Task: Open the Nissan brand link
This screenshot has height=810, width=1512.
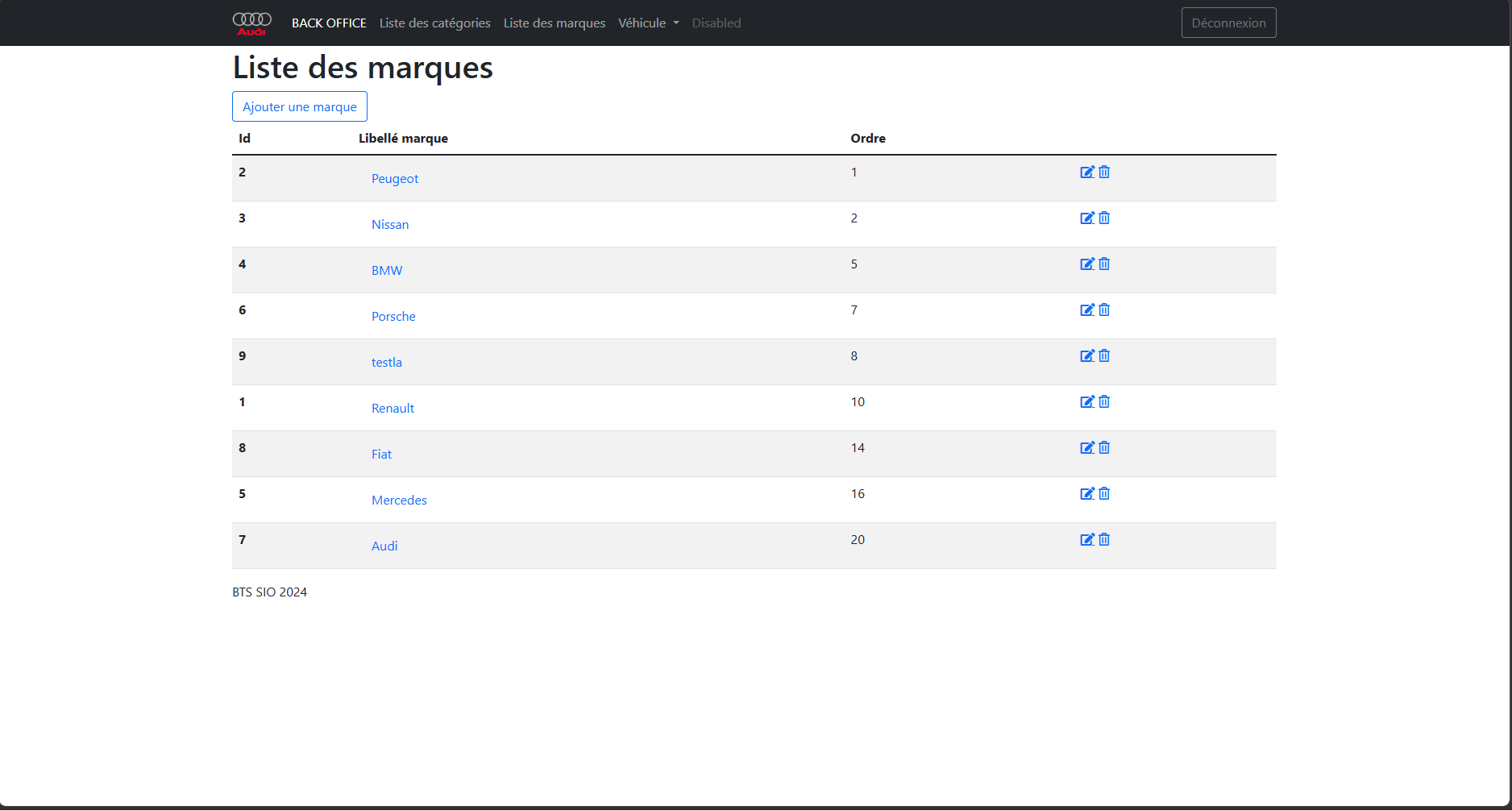Action: click(390, 225)
